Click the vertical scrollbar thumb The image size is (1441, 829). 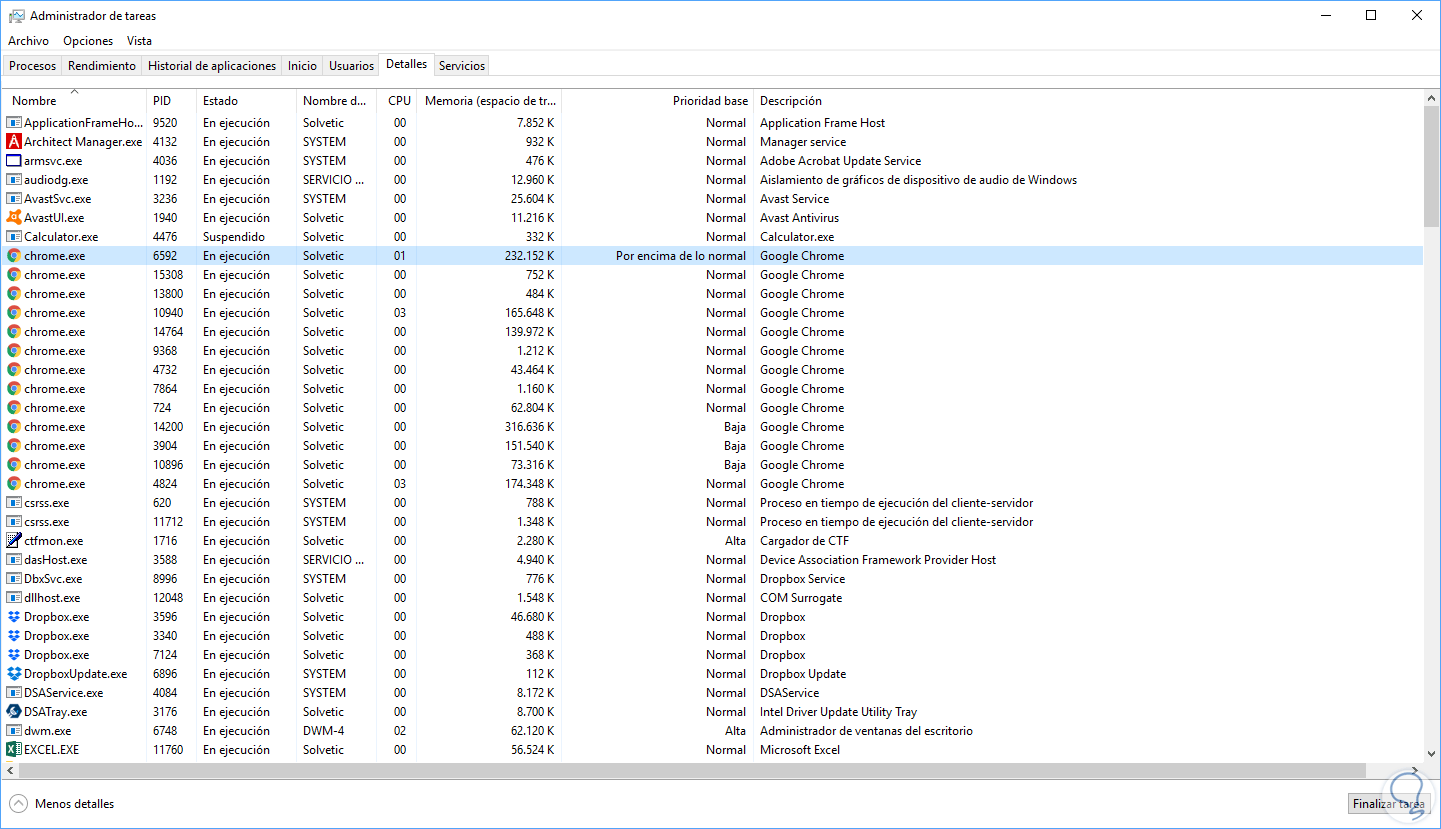pos(1431,165)
